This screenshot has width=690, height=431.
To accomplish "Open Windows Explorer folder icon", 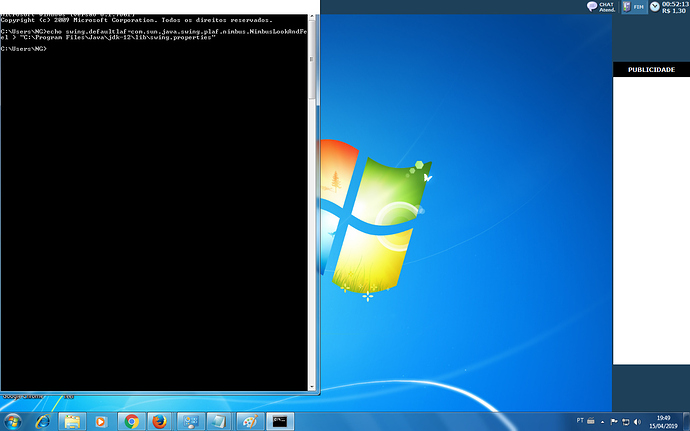I will [72, 421].
